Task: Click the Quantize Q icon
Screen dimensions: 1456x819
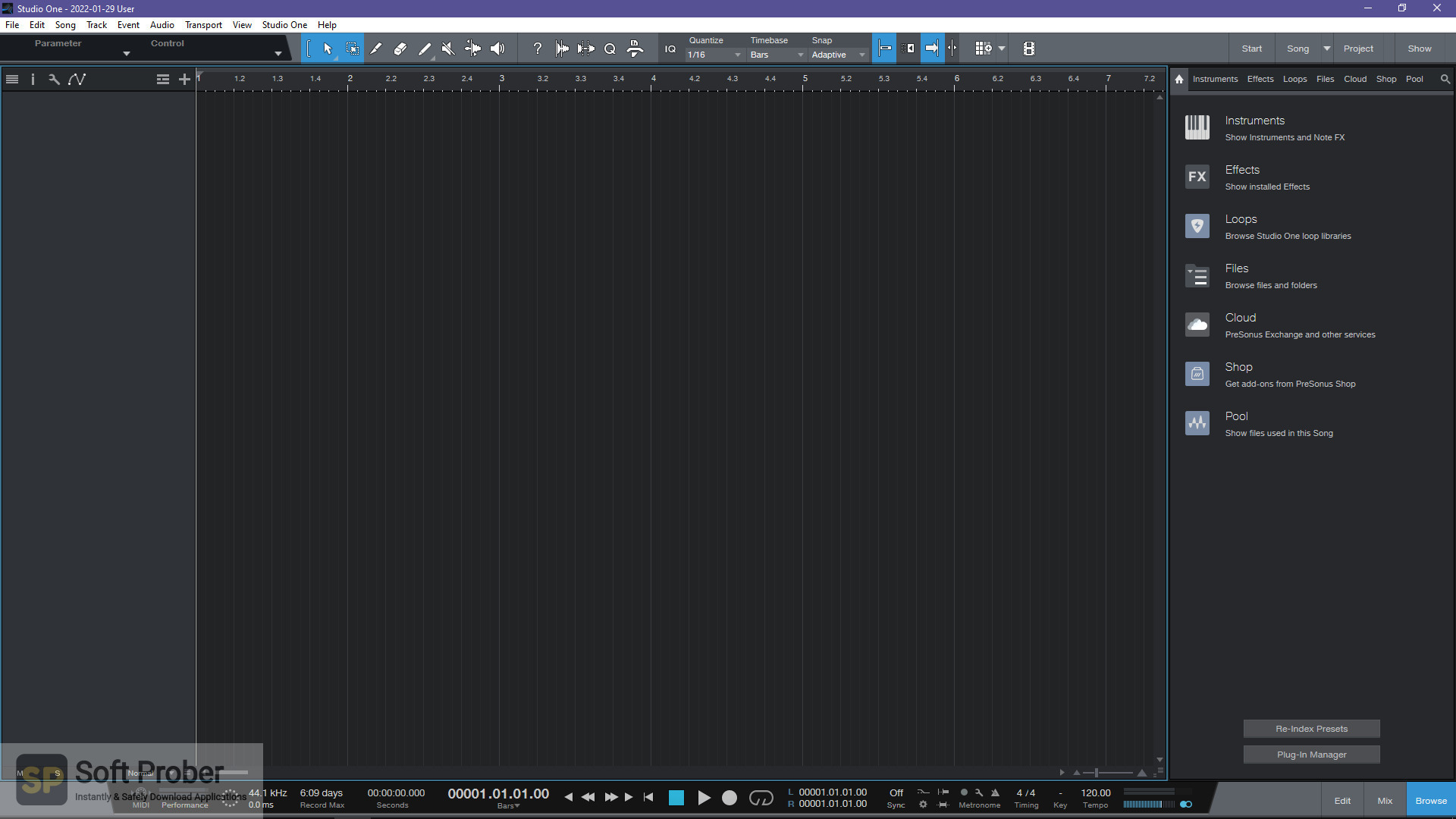Action: (610, 49)
